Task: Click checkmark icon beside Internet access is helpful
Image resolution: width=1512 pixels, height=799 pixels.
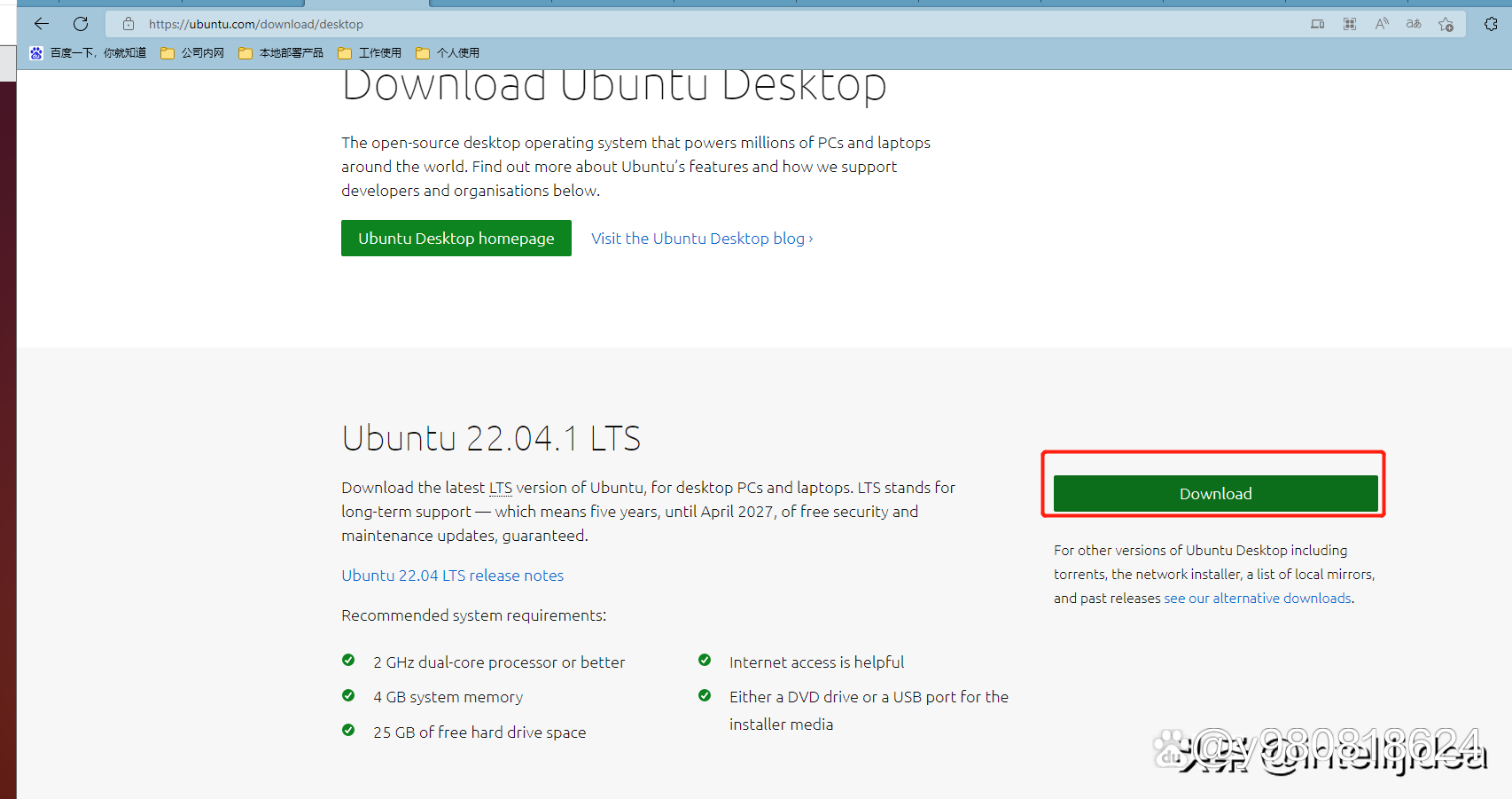Action: tap(705, 660)
